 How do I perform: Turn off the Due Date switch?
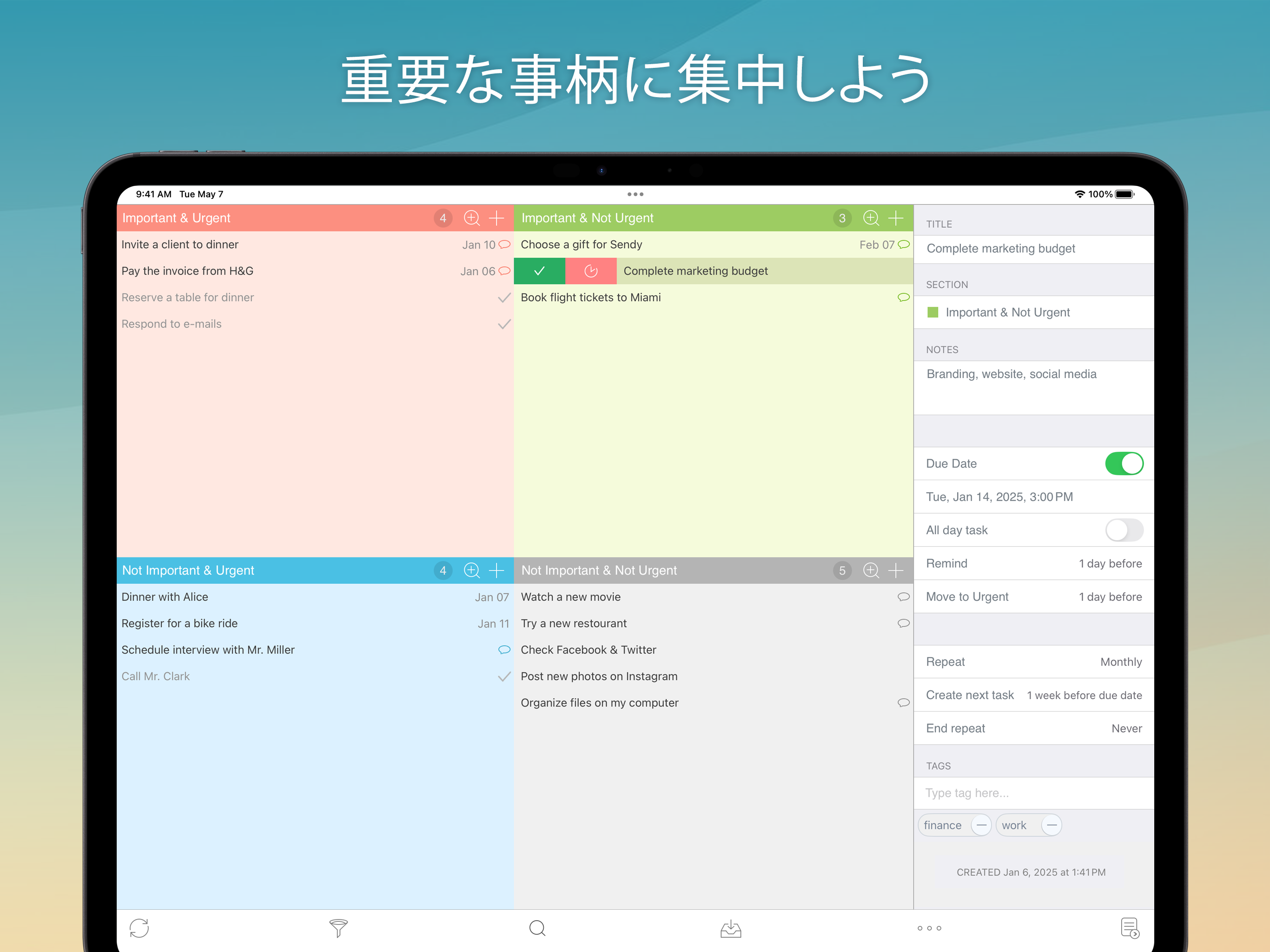(x=1124, y=463)
